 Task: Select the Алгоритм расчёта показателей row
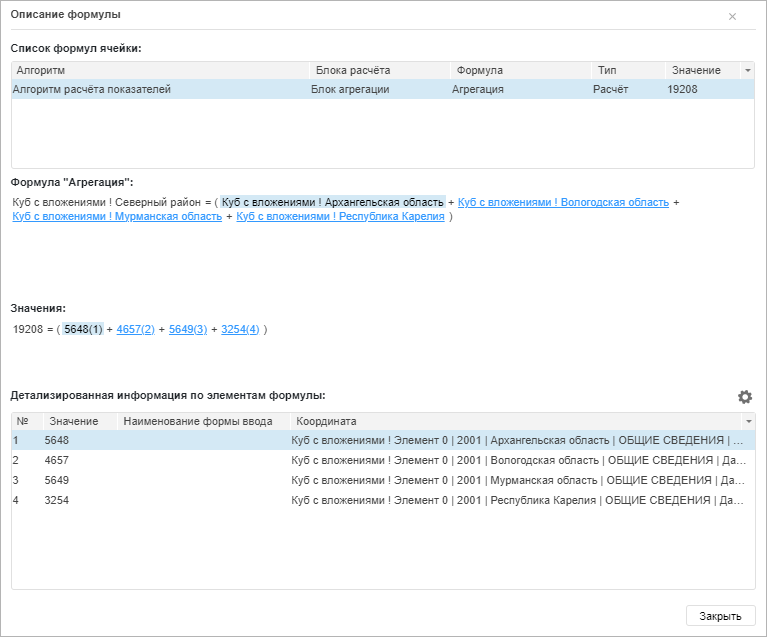[92, 89]
